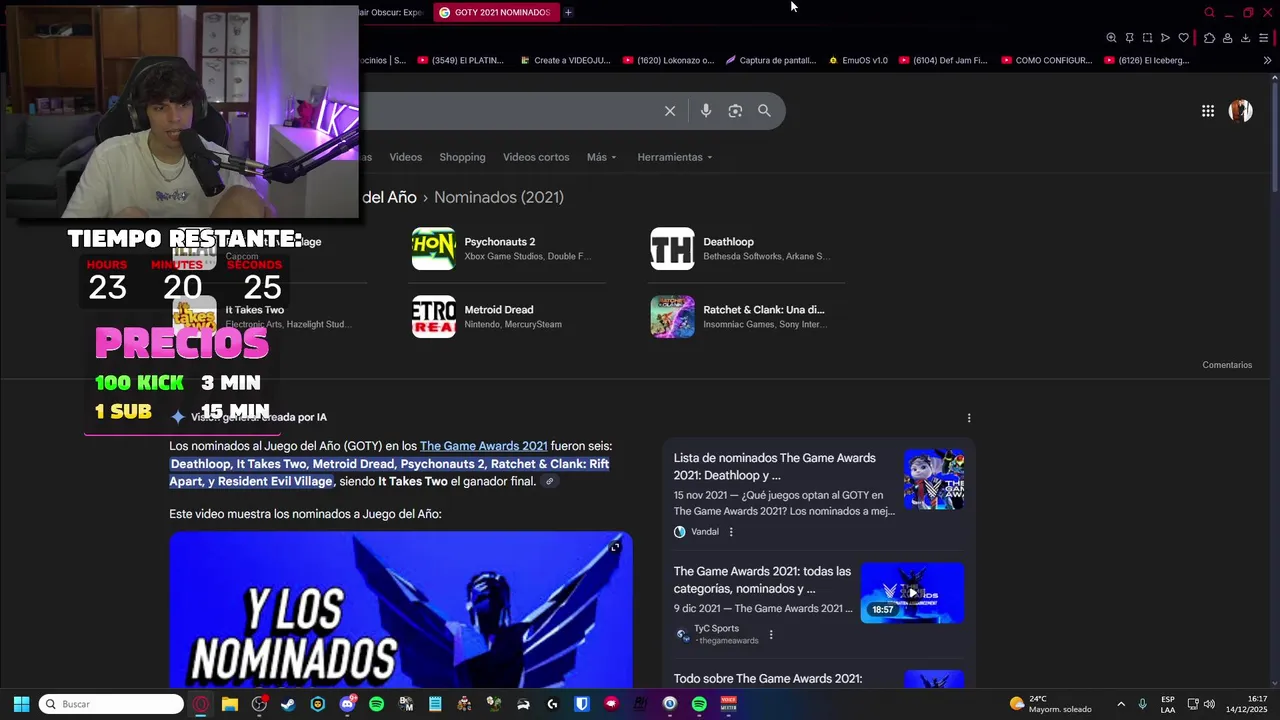Open the Google apps grid
The image size is (1280, 720).
pyautogui.click(x=1208, y=111)
